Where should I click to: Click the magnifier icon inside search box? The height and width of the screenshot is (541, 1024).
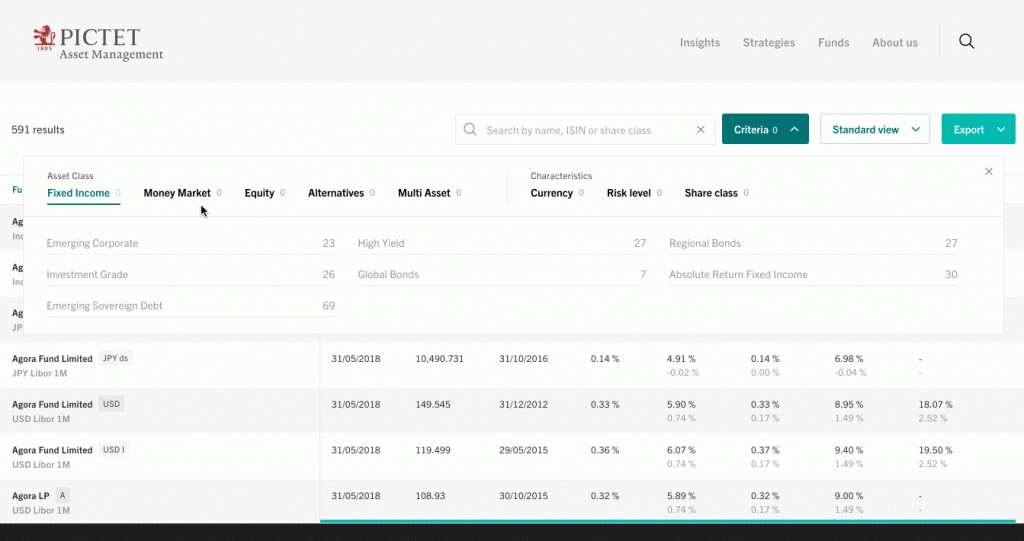pos(470,129)
